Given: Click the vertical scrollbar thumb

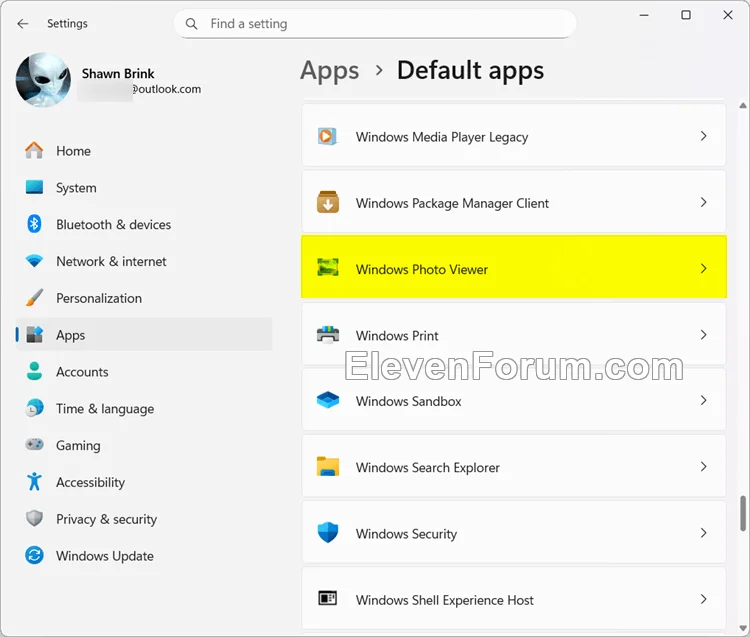Looking at the screenshot, I should coord(743,513).
